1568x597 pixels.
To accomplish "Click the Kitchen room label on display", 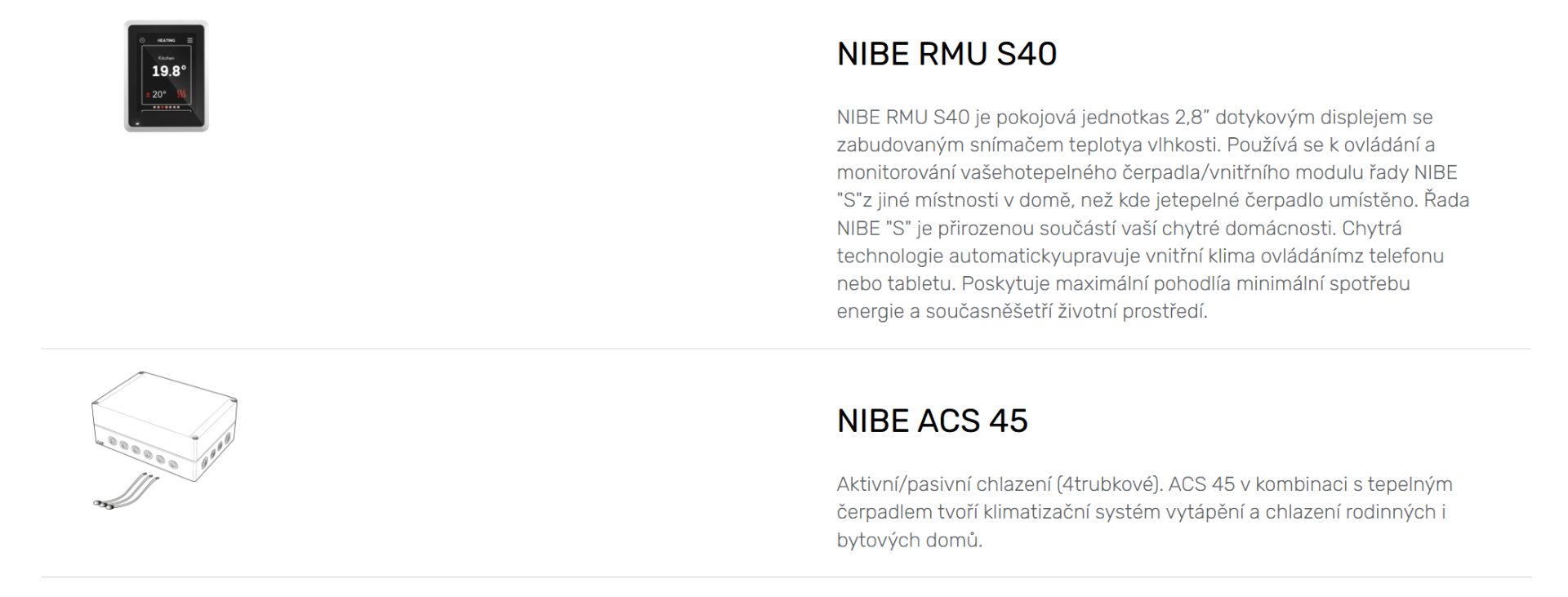I will pyautogui.click(x=166, y=58).
